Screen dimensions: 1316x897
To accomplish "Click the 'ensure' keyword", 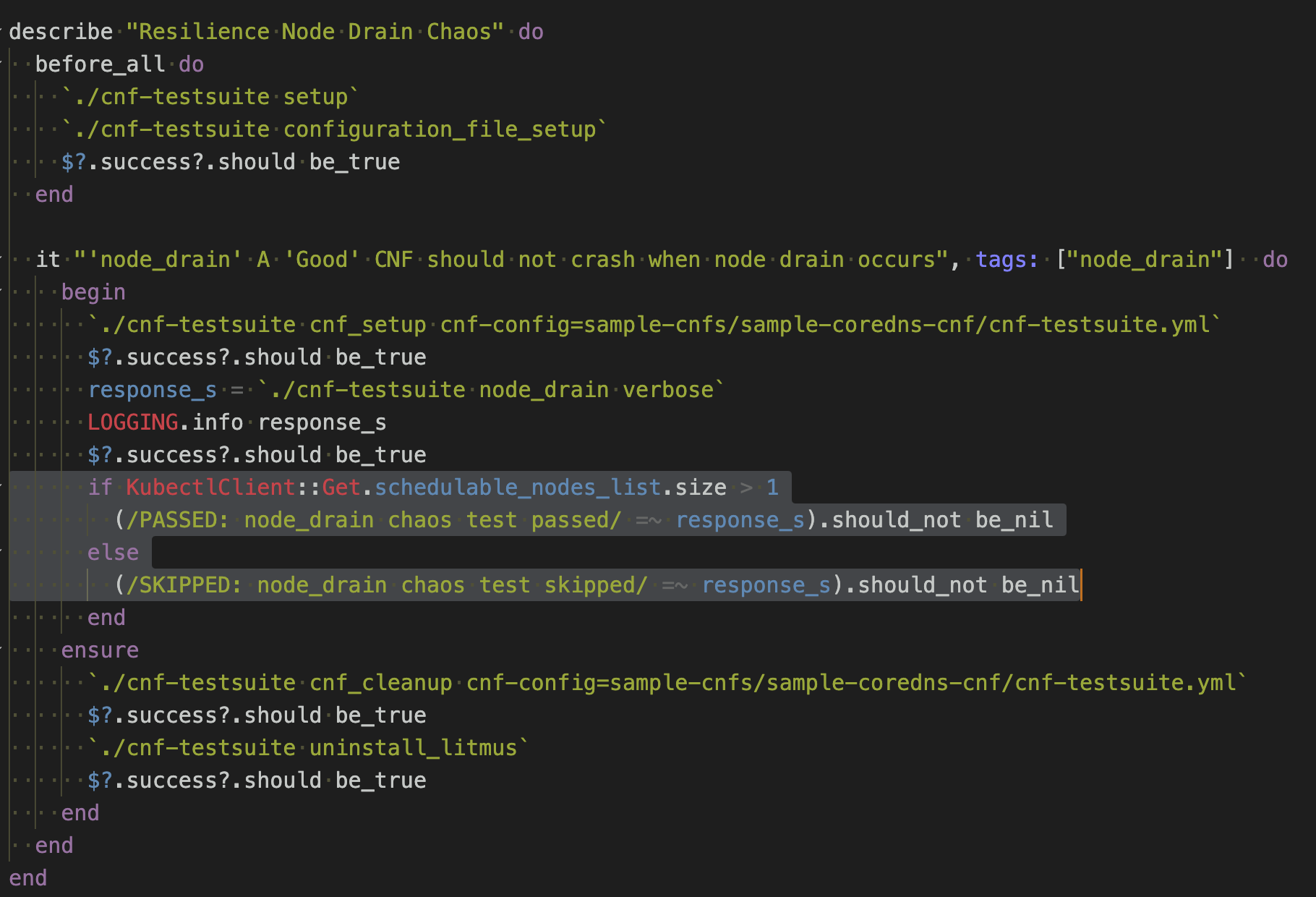I will click(100, 650).
